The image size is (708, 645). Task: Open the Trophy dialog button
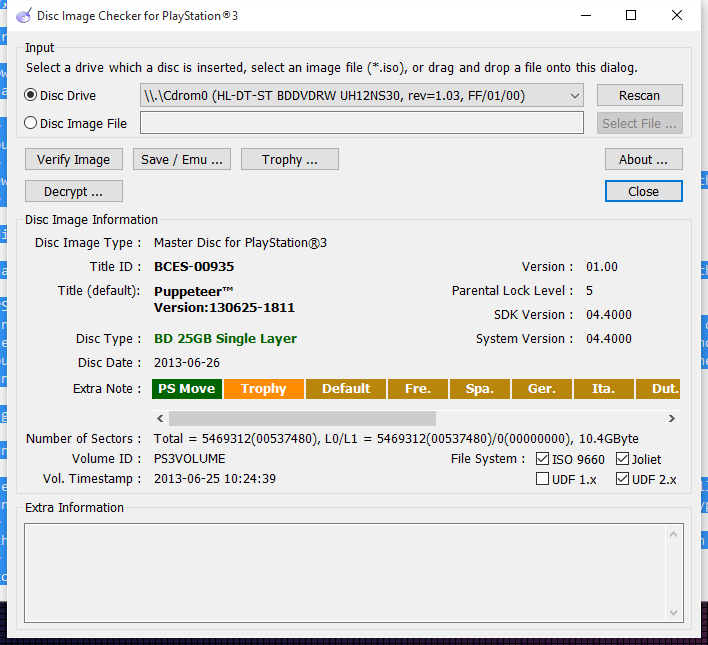[x=289, y=159]
